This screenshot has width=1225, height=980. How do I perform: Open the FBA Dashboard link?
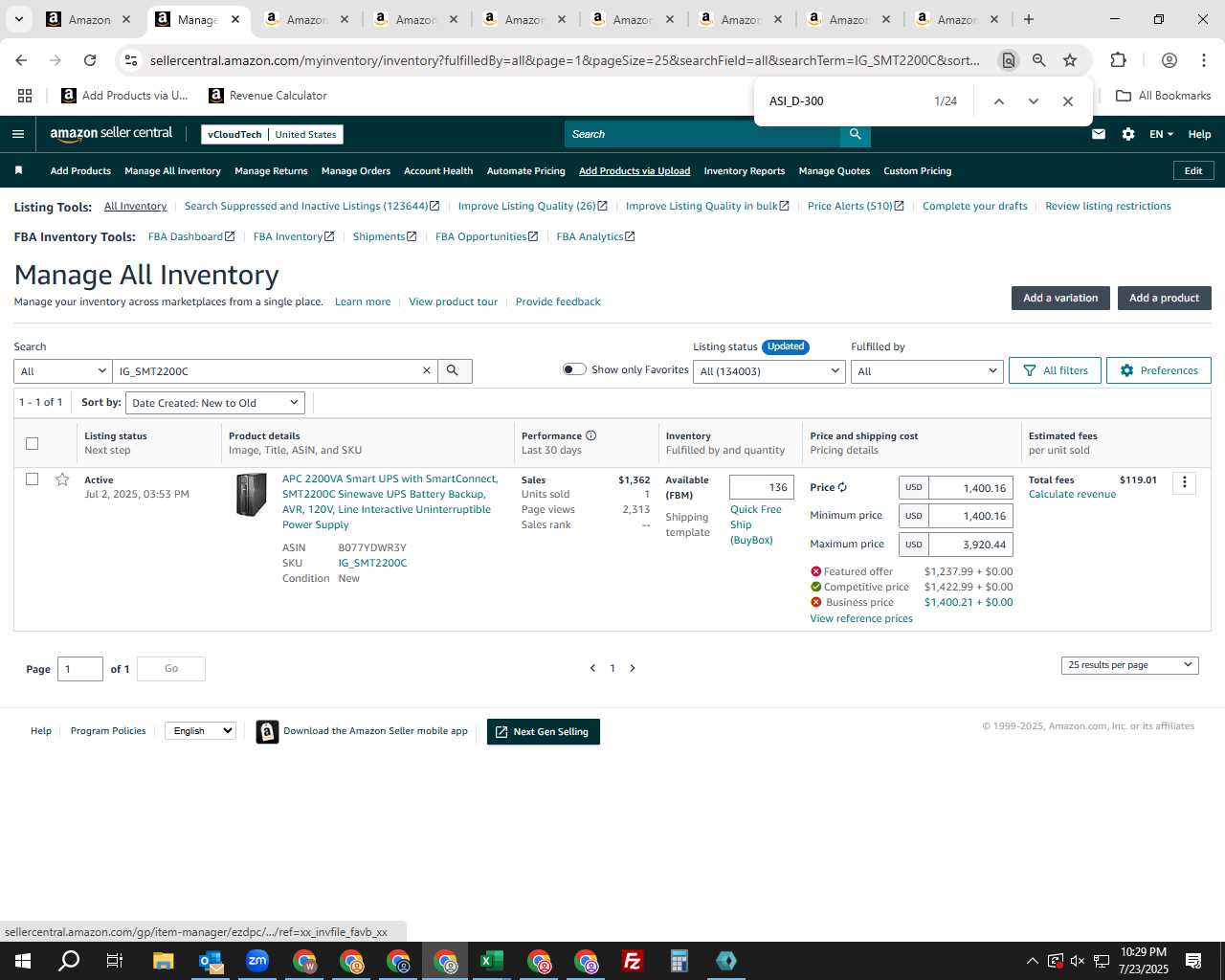tap(191, 236)
